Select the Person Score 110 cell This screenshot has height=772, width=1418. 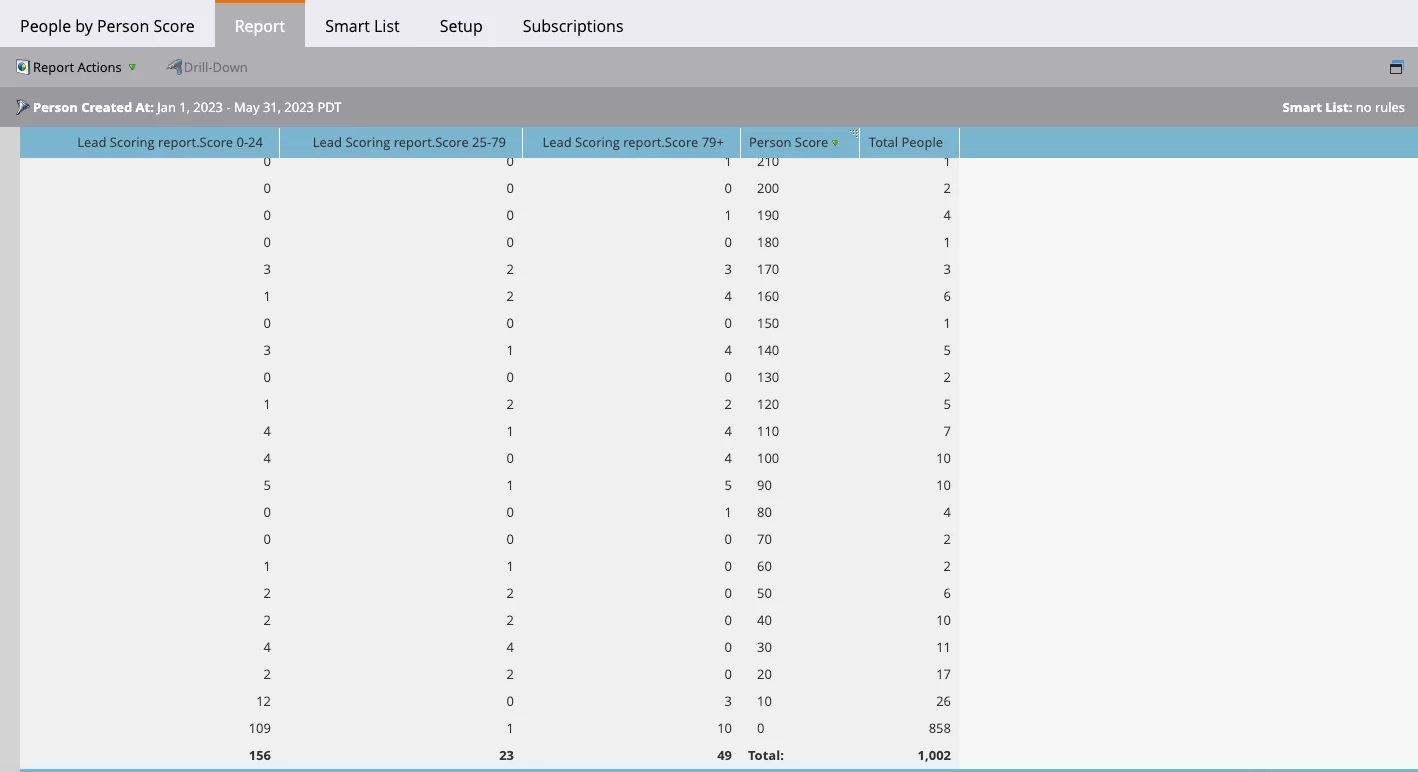pyautogui.click(x=800, y=431)
